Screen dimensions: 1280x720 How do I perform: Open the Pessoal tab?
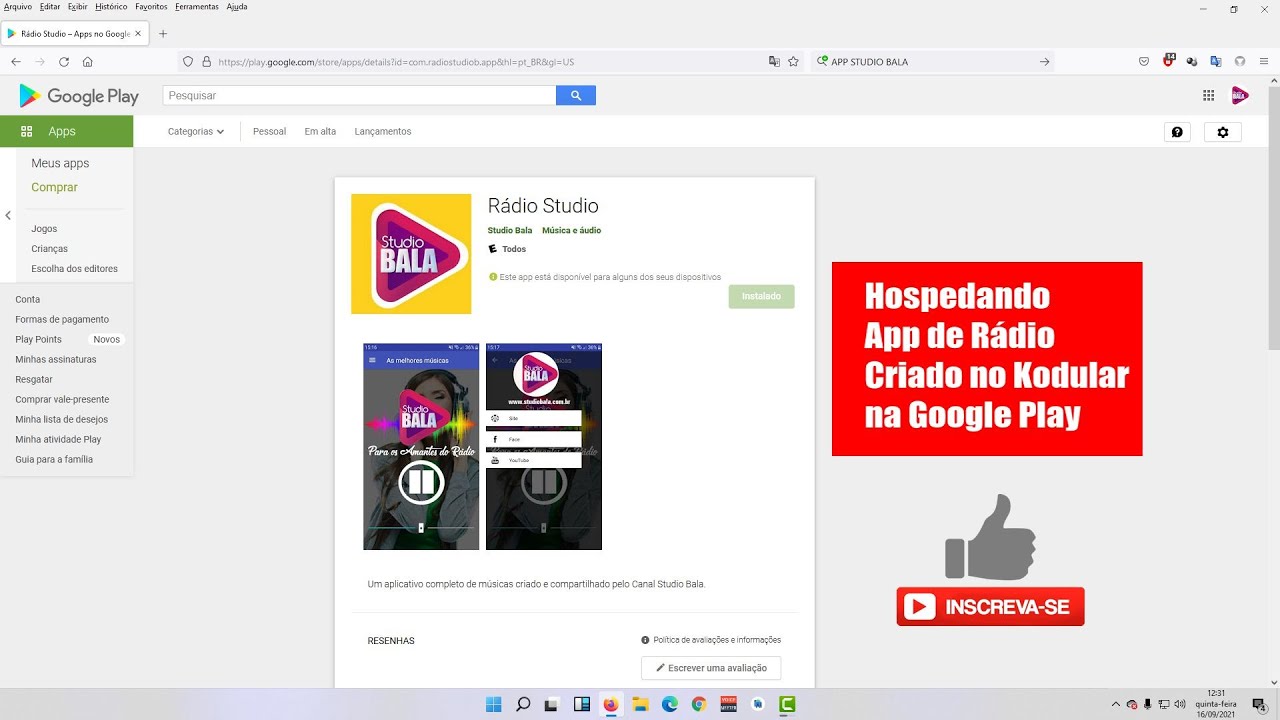point(269,131)
